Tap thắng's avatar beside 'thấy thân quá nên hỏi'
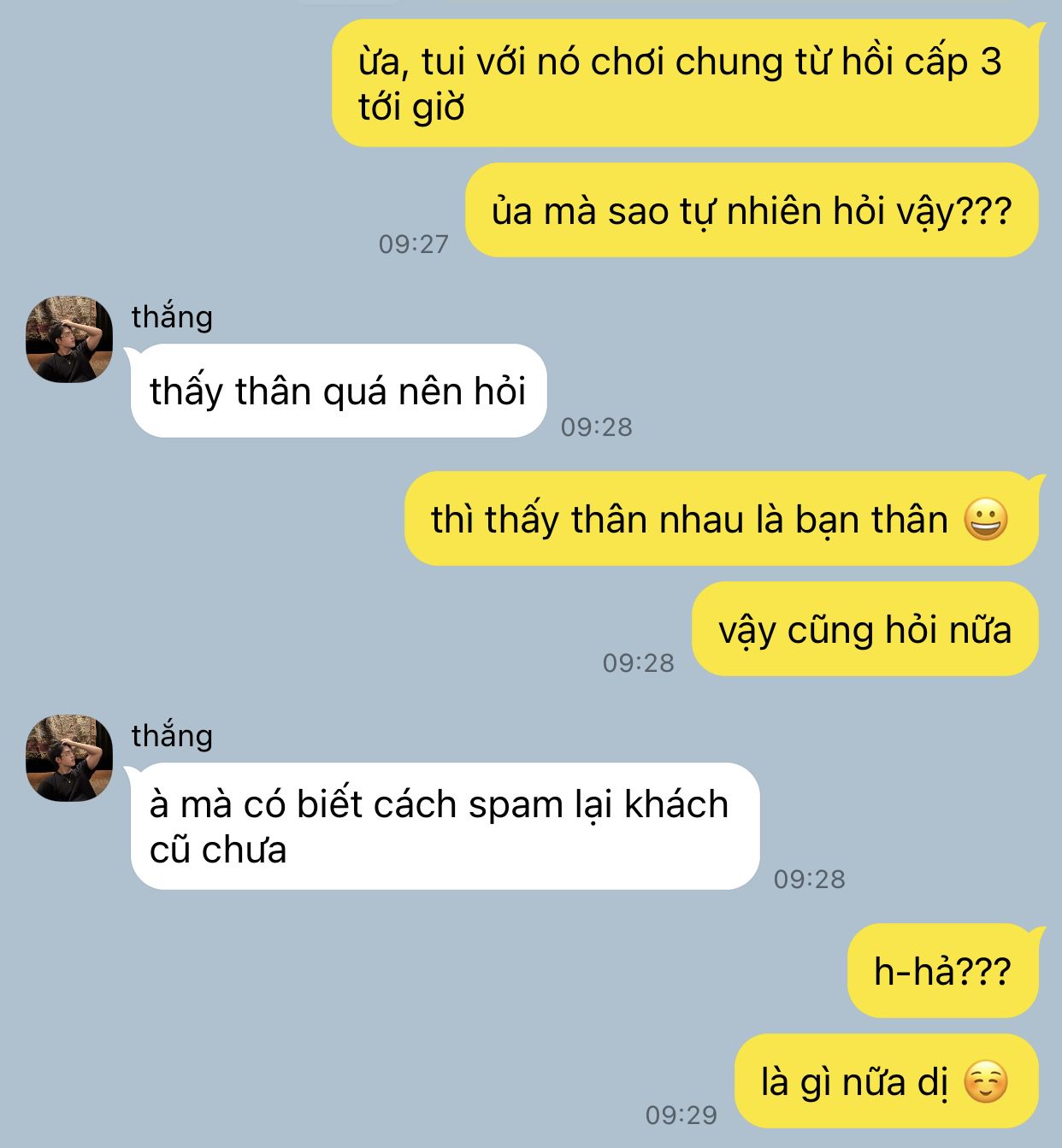This screenshot has width=1062, height=1148. pyautogui.click(x=69, y=339)
